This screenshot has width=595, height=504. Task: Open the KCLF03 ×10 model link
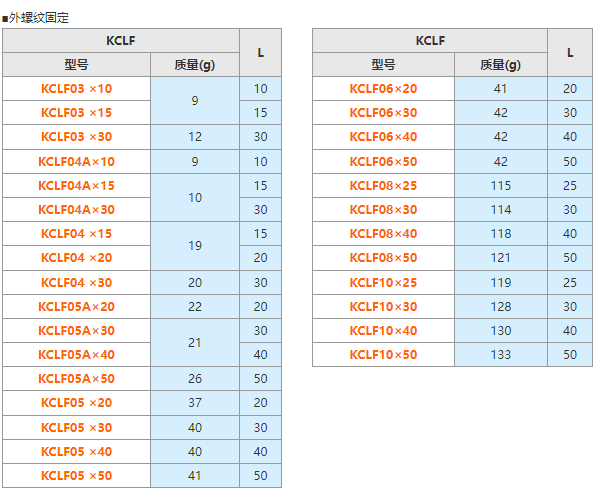[x=76, y=89]
